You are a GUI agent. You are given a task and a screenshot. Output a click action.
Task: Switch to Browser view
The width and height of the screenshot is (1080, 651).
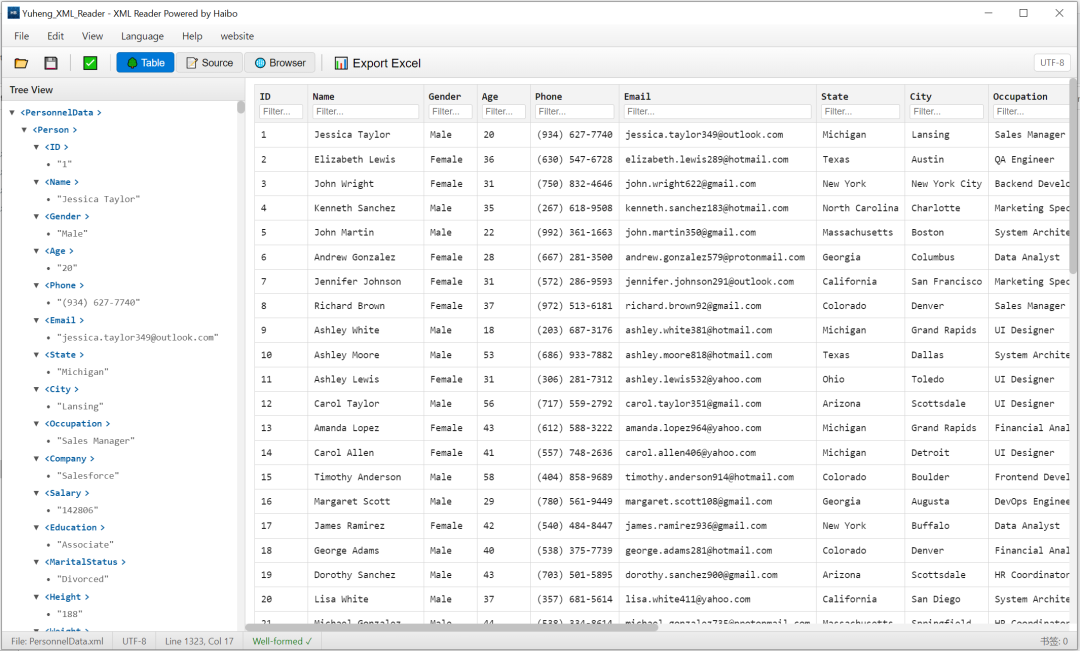click(280, 63)
